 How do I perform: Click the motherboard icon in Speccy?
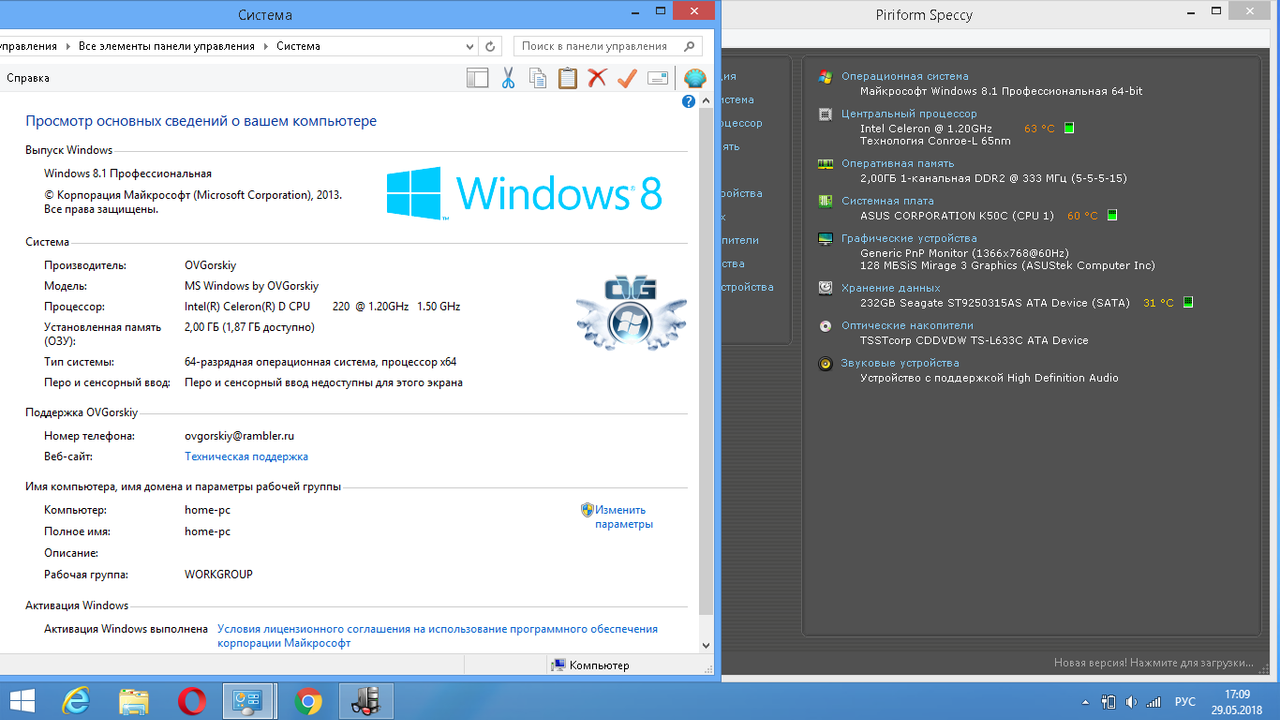825,201
